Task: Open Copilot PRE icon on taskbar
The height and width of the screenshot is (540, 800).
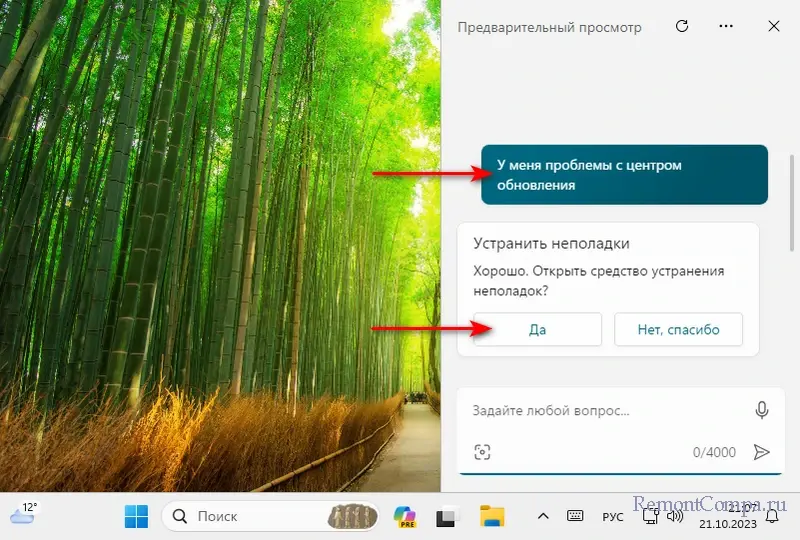Action: pos(405,516)
